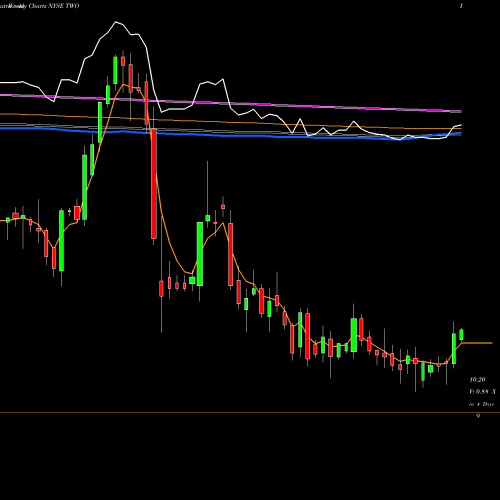Image resolution: width=500 pixels, height=500 pixels.
Task: Click the tallest red candlestick body
Action: point(154,184)
